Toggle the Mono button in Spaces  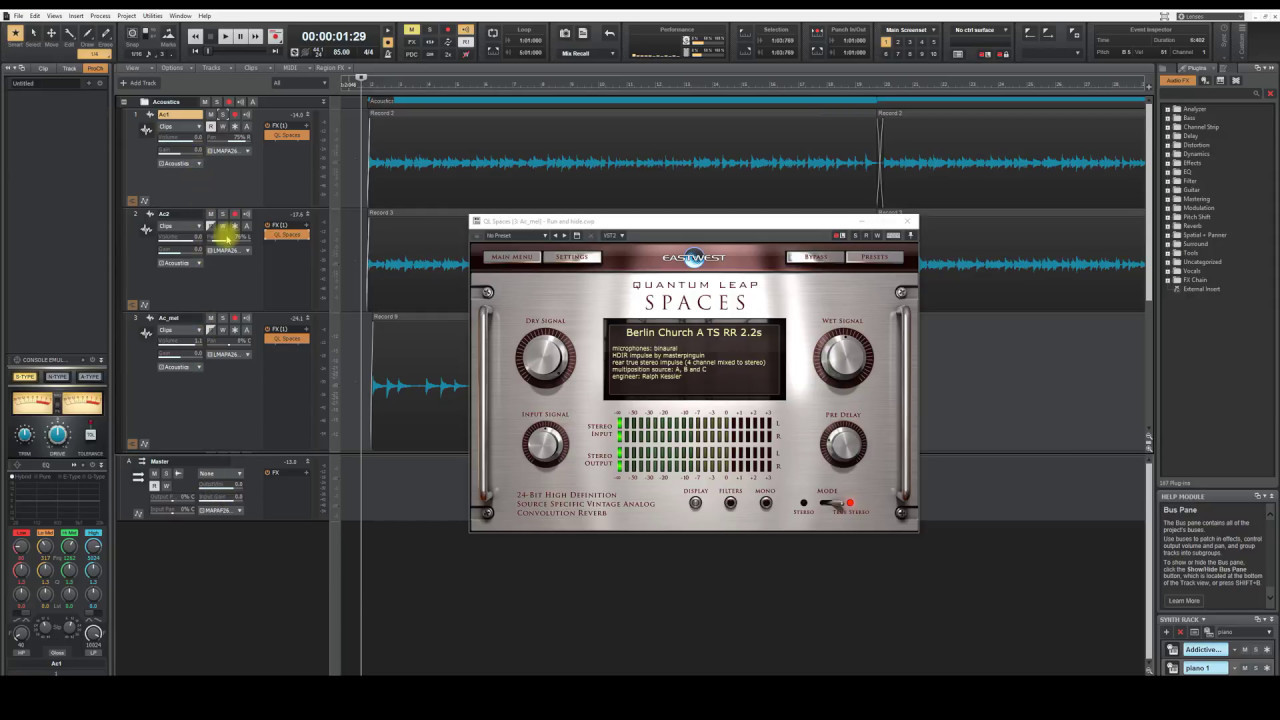766,503
